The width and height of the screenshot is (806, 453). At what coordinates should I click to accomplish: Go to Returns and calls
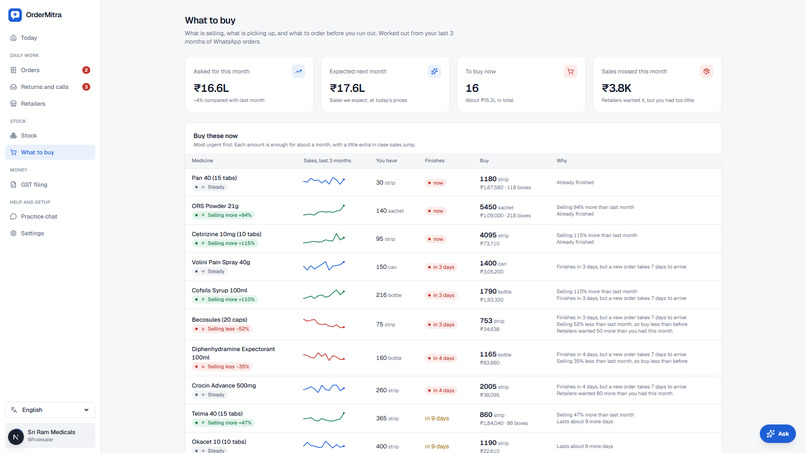pyautogui.click(x=50, y=87)
